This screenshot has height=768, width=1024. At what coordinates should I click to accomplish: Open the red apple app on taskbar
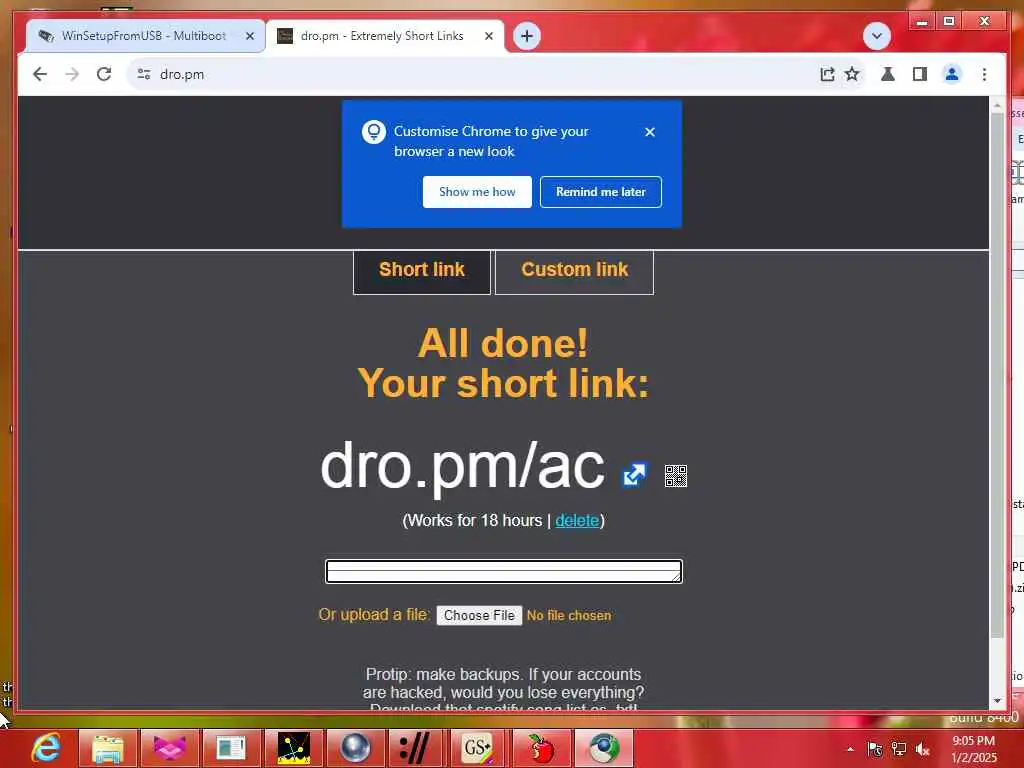coord(540,748)
